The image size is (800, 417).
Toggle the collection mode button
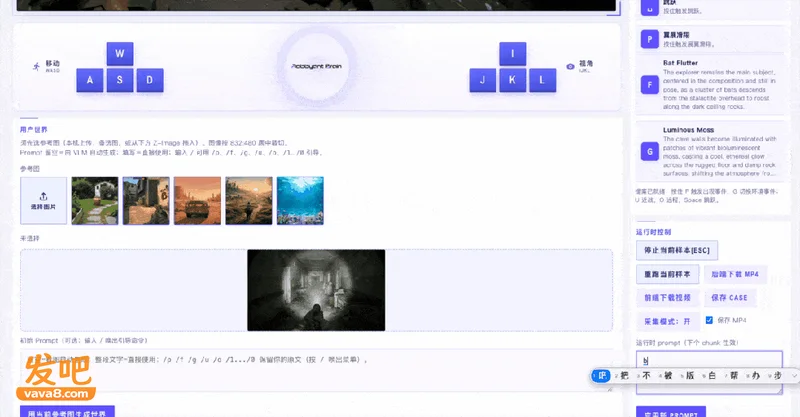coord(667,322)
